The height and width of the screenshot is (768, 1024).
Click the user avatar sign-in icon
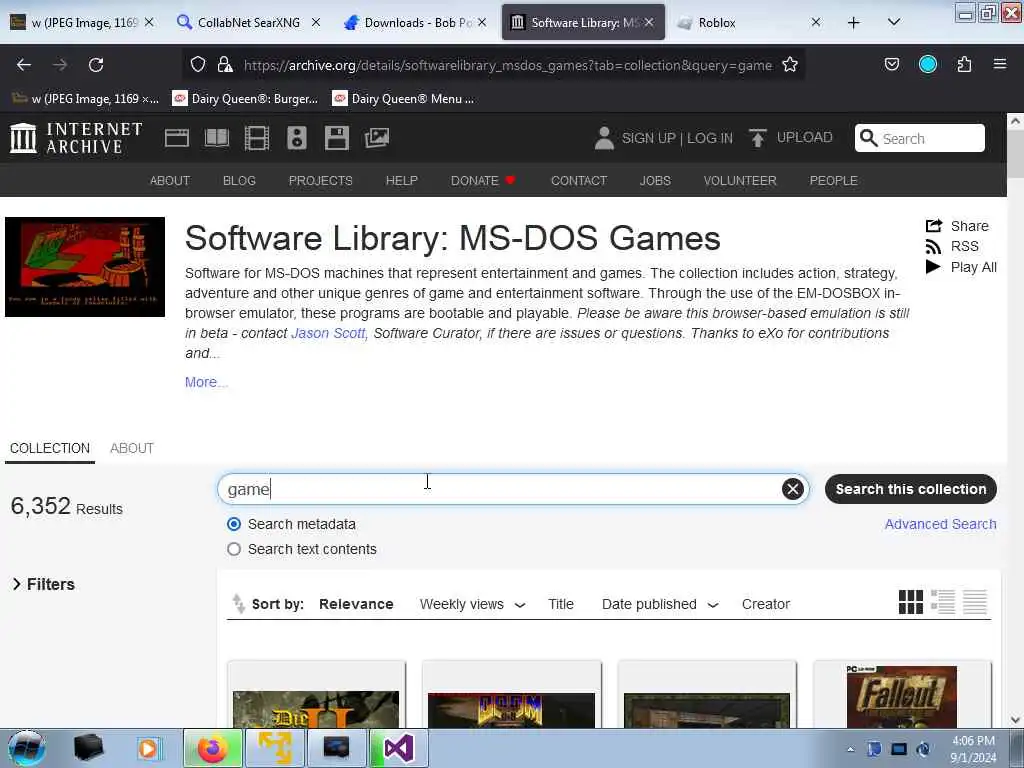pos(604,138)
